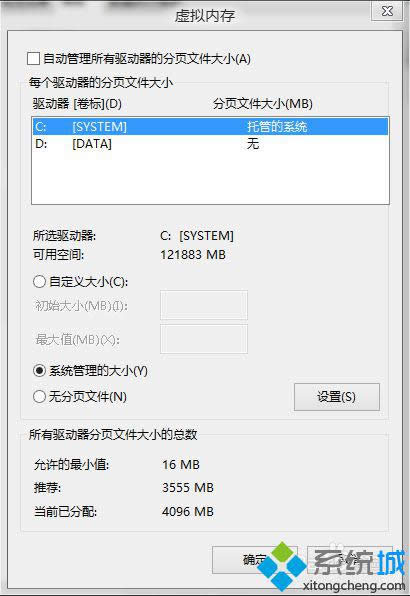Click the 分页文件大小(MB) column label

point(263,104)
